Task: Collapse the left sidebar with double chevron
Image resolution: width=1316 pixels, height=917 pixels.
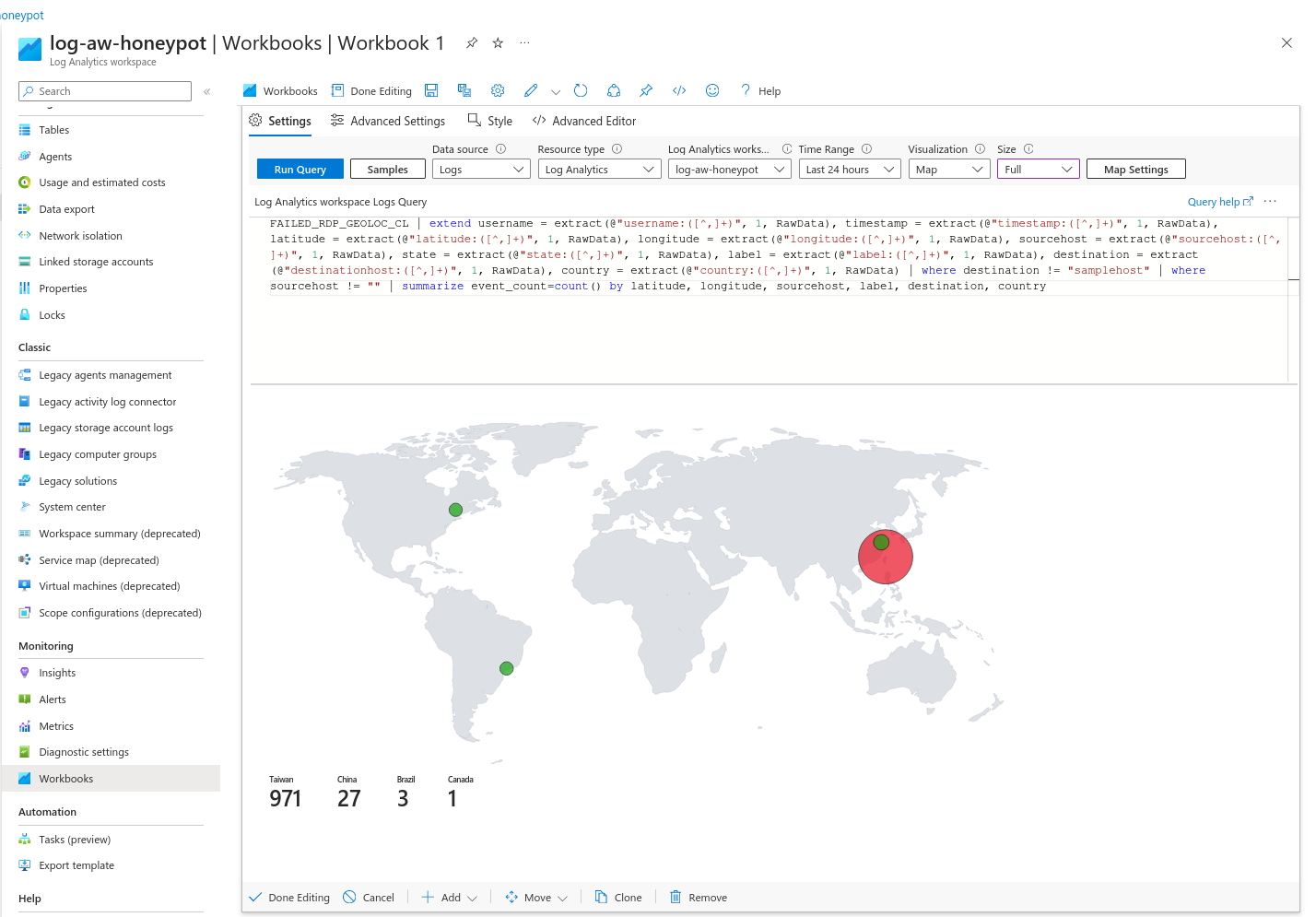Action: (207, 91)
